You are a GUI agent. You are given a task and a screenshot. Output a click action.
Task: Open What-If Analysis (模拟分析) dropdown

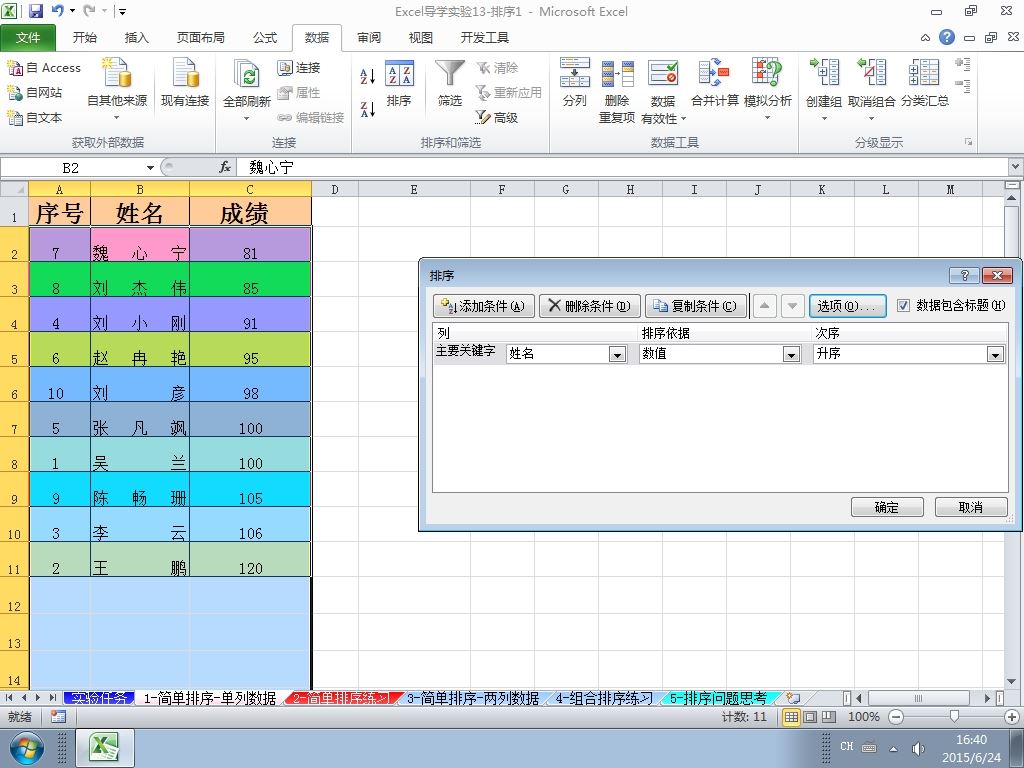pos(767,89)
